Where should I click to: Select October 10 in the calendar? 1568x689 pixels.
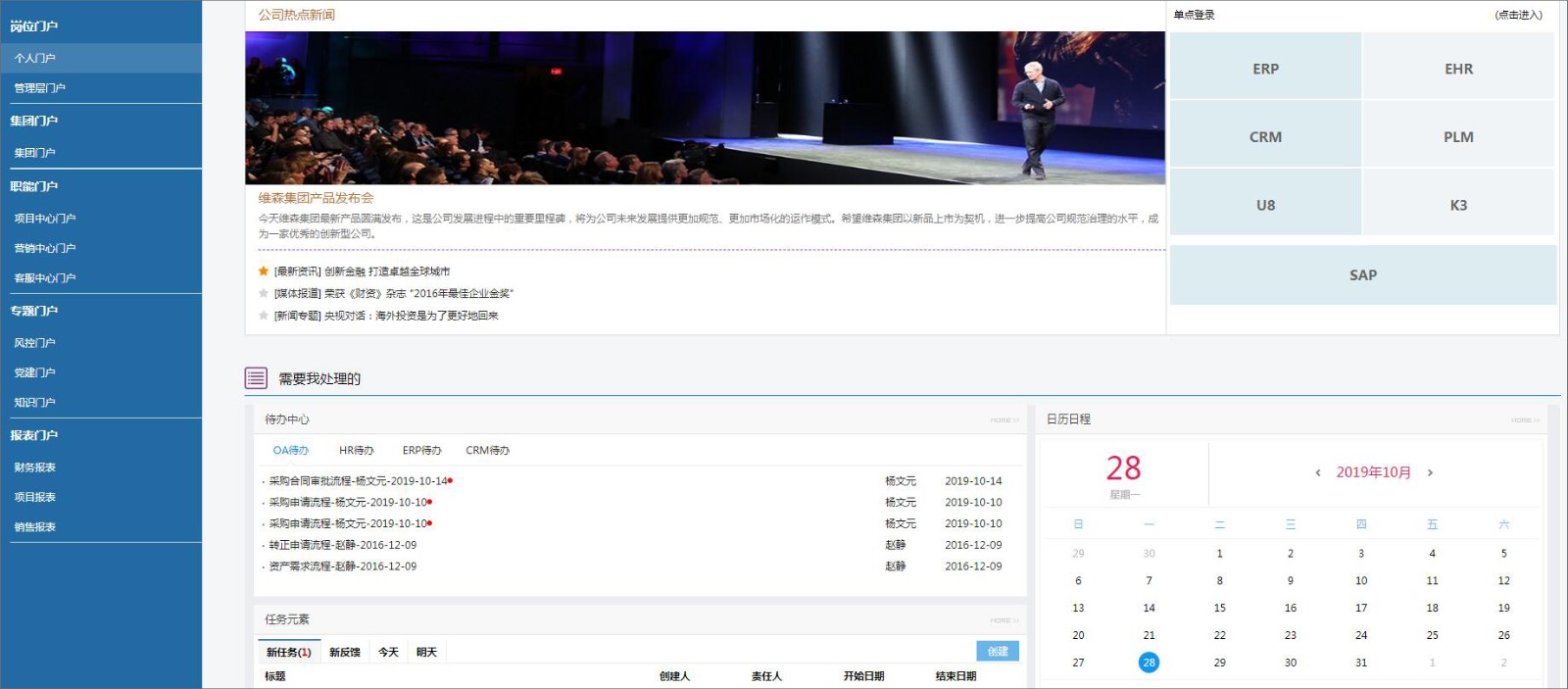(1361, 580)
